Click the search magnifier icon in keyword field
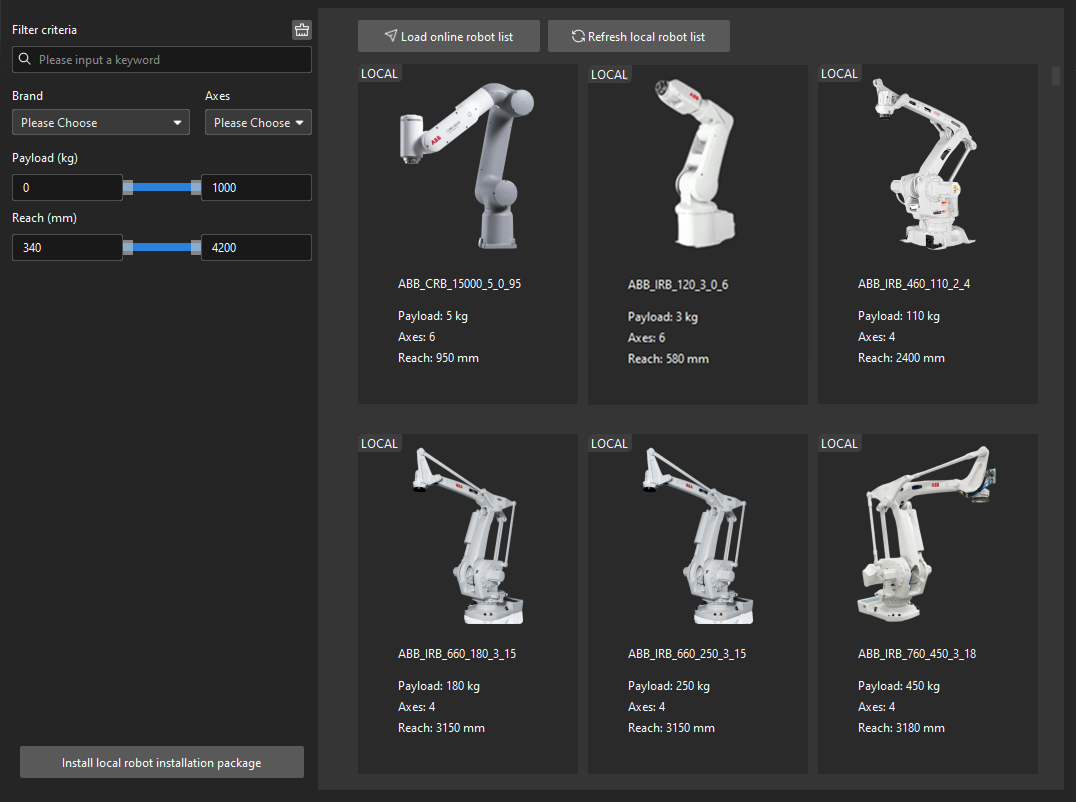This screenshot has width=1076, height=802. (x=25, y=60)
